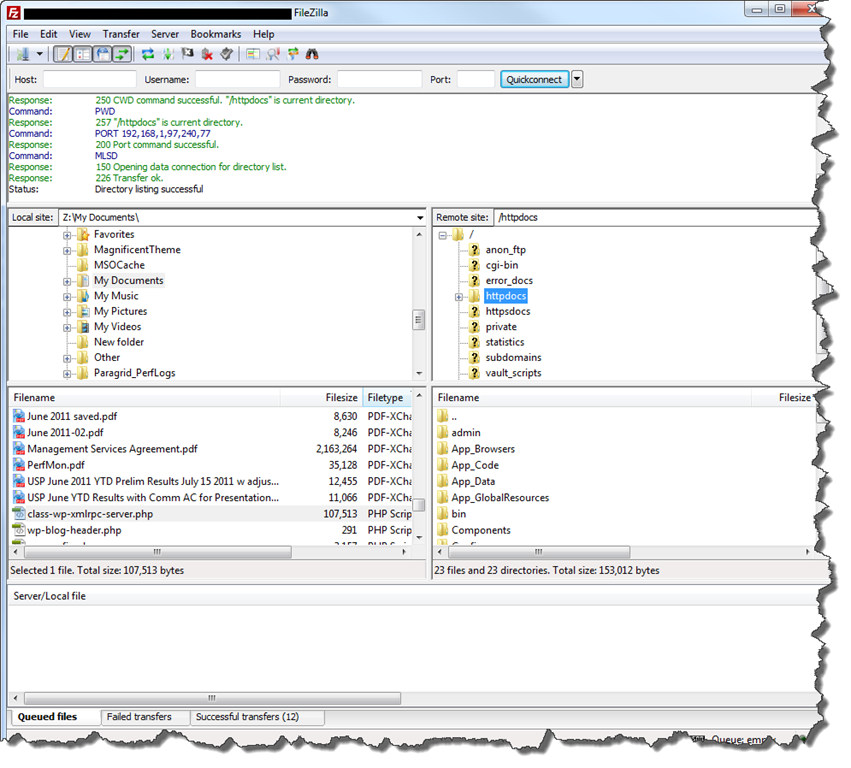Cancel the current operation via toolbar icon

click(x=187, y=54)
